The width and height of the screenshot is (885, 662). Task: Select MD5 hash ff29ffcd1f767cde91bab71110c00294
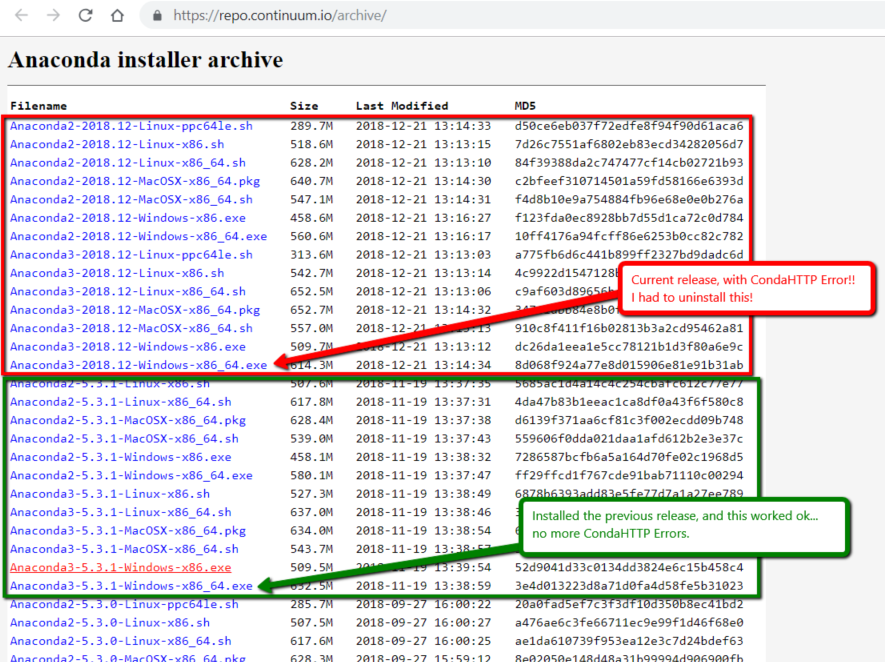(629, 475)
